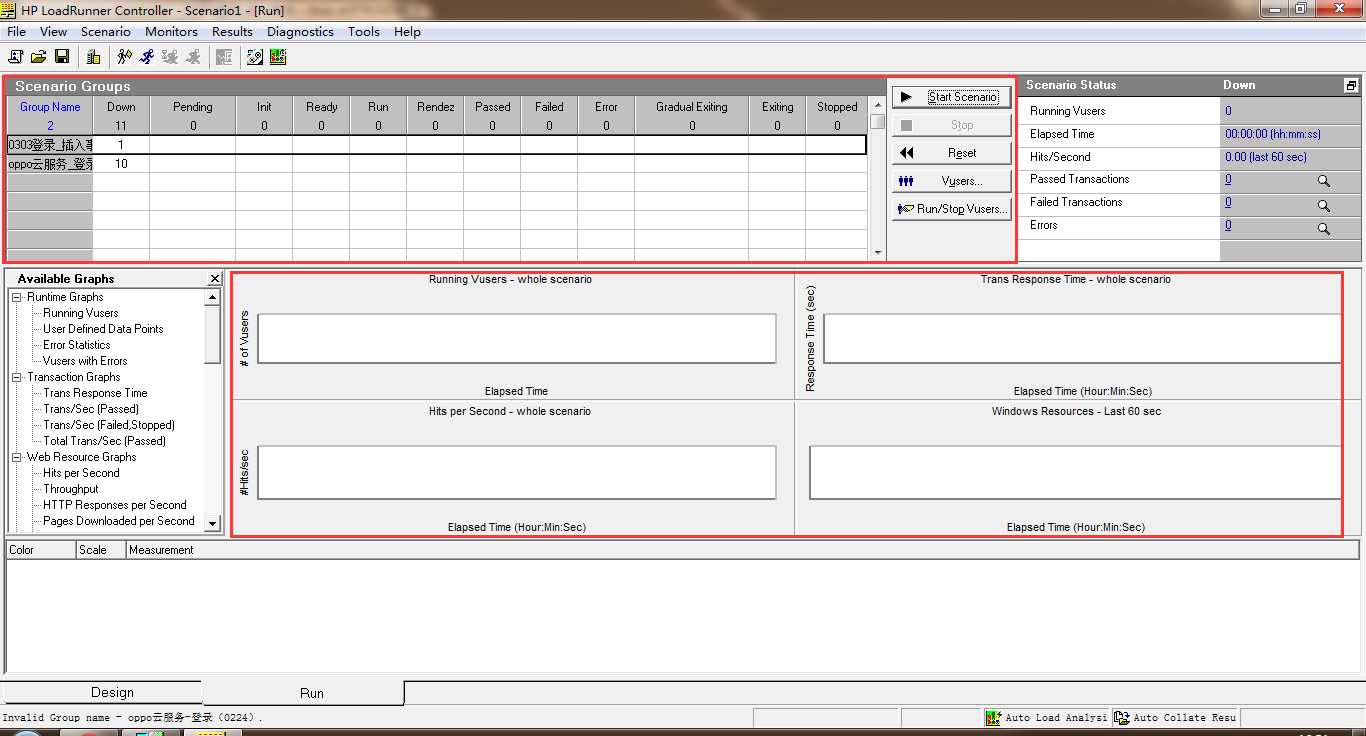Select Running Vusers in the graph tree
This screenshot has height=736, width=1366.
[81, 313]
